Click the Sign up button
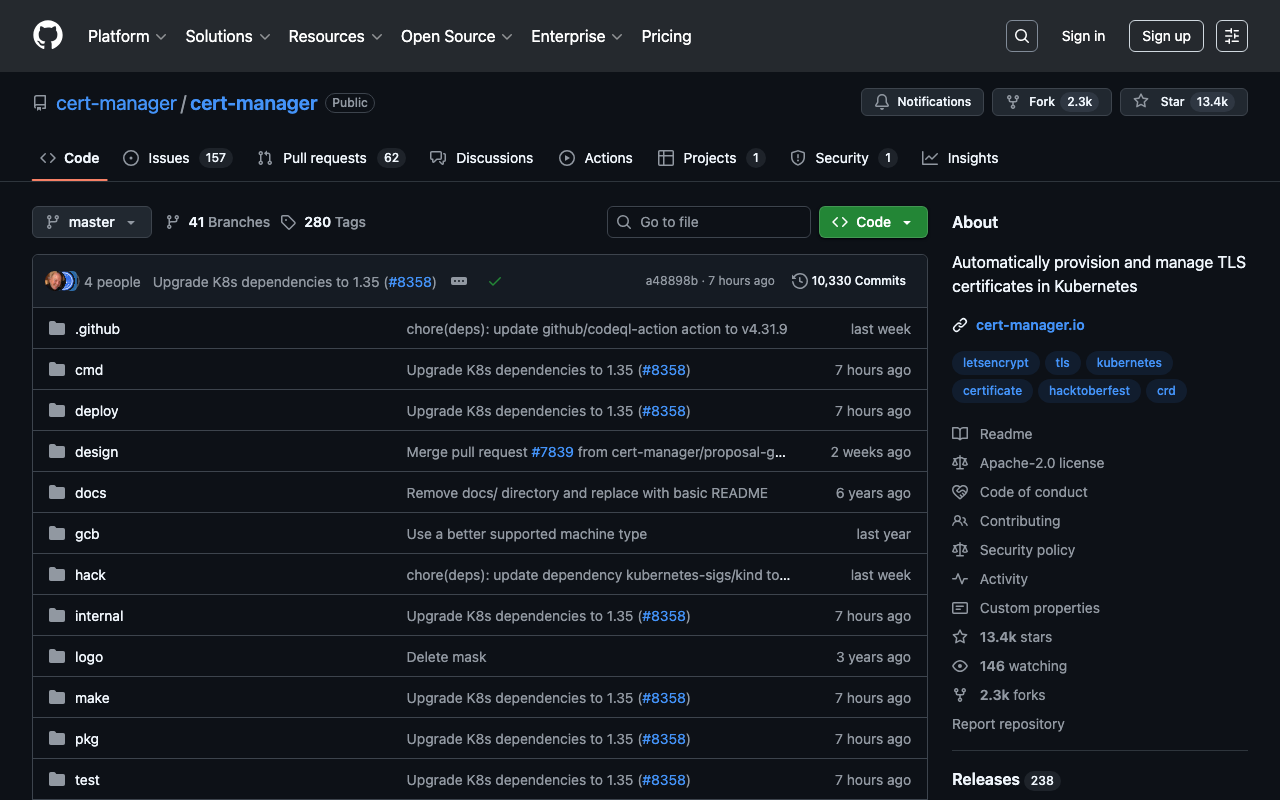This screenshot has width=1280, height=800. [x=1166, y=36]
